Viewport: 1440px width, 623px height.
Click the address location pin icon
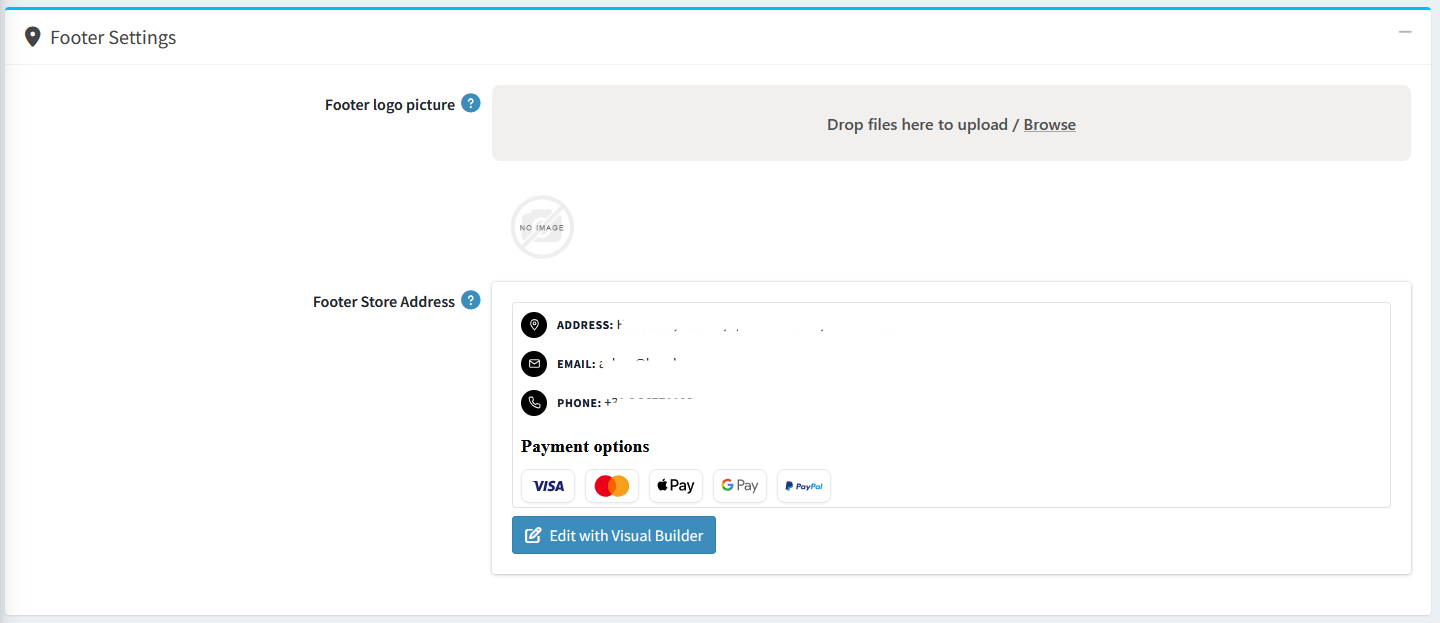click(534, 325)
